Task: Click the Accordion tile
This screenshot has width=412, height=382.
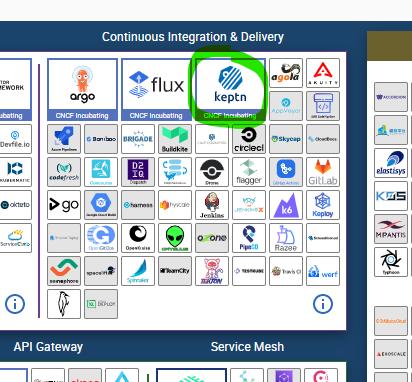Action: [x=391, y=97]
